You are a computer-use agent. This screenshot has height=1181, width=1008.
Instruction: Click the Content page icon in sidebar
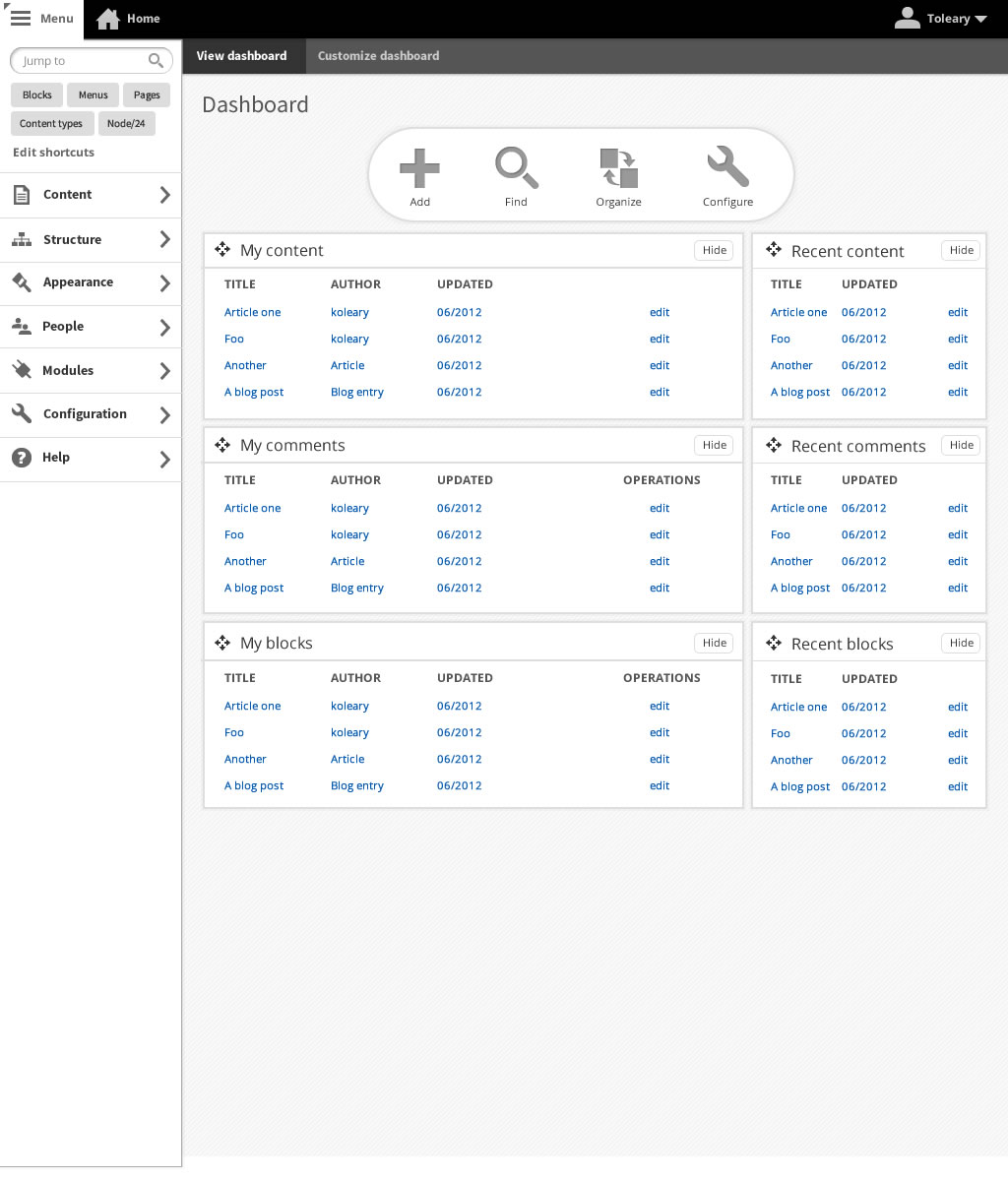click(x=21, y=195)
